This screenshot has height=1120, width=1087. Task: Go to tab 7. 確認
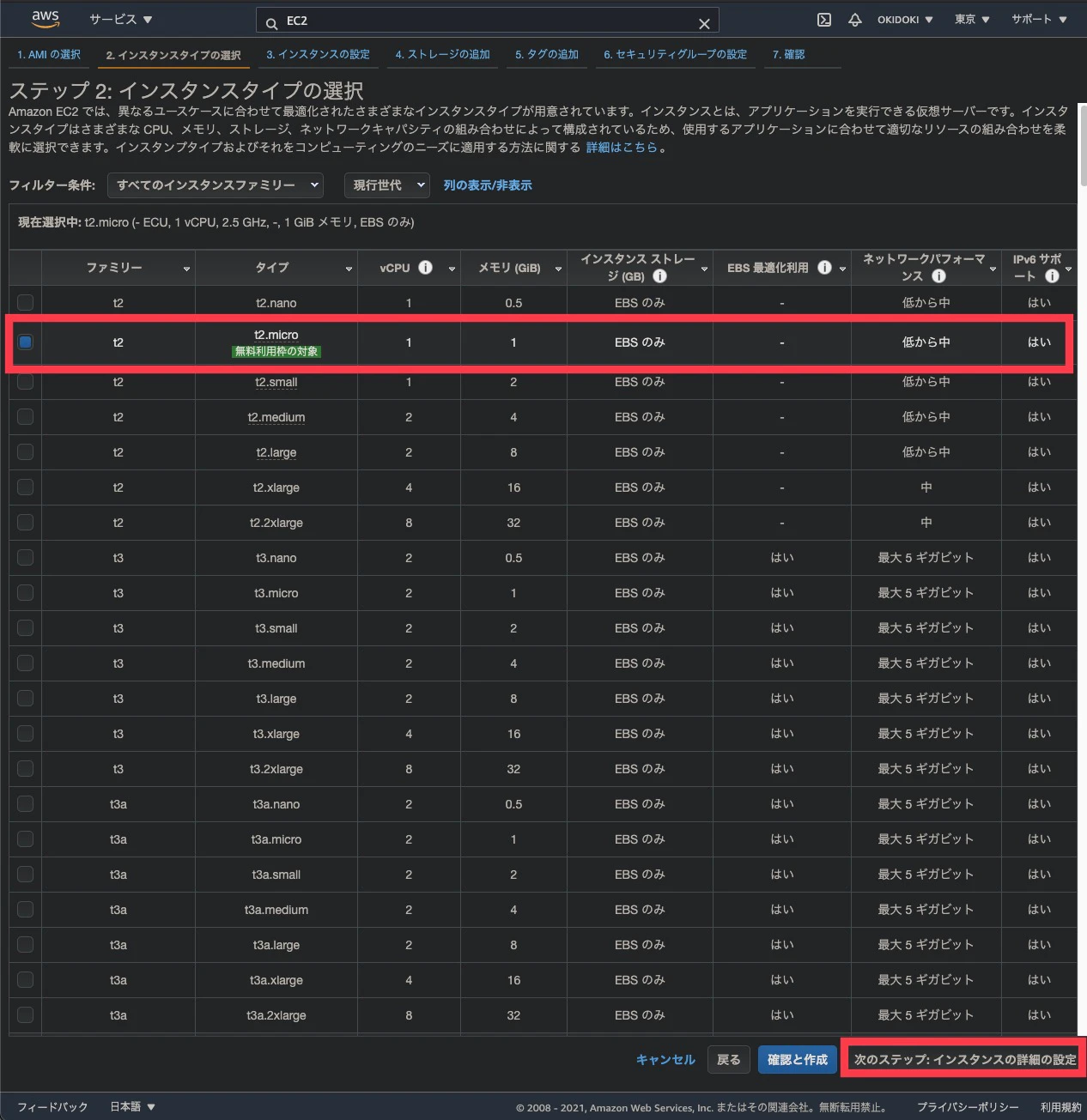click(x=788, y=54)
